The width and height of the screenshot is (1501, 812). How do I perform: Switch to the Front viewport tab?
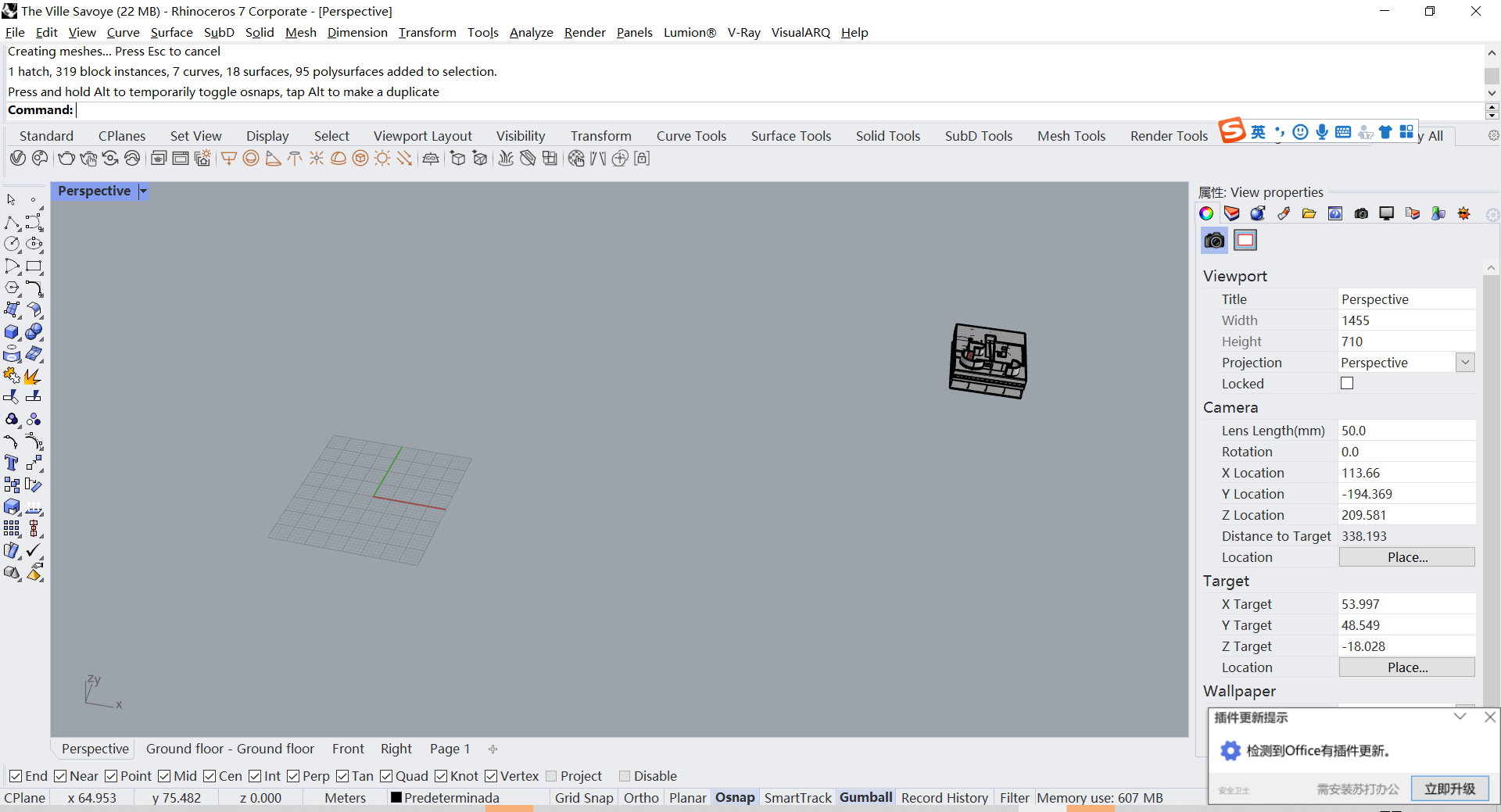348,749
